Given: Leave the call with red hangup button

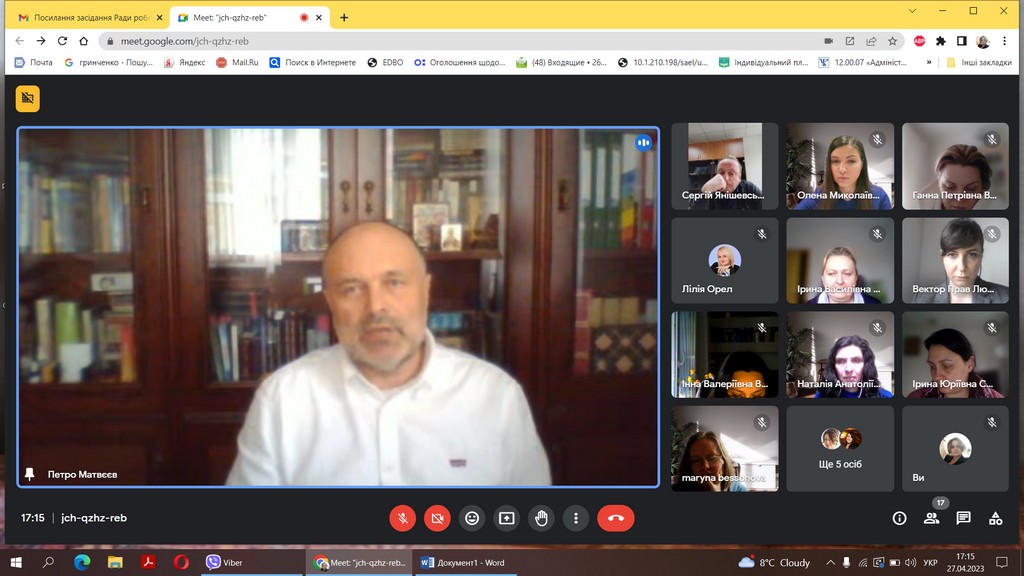Looking at the screenshot, I should 616,518.
